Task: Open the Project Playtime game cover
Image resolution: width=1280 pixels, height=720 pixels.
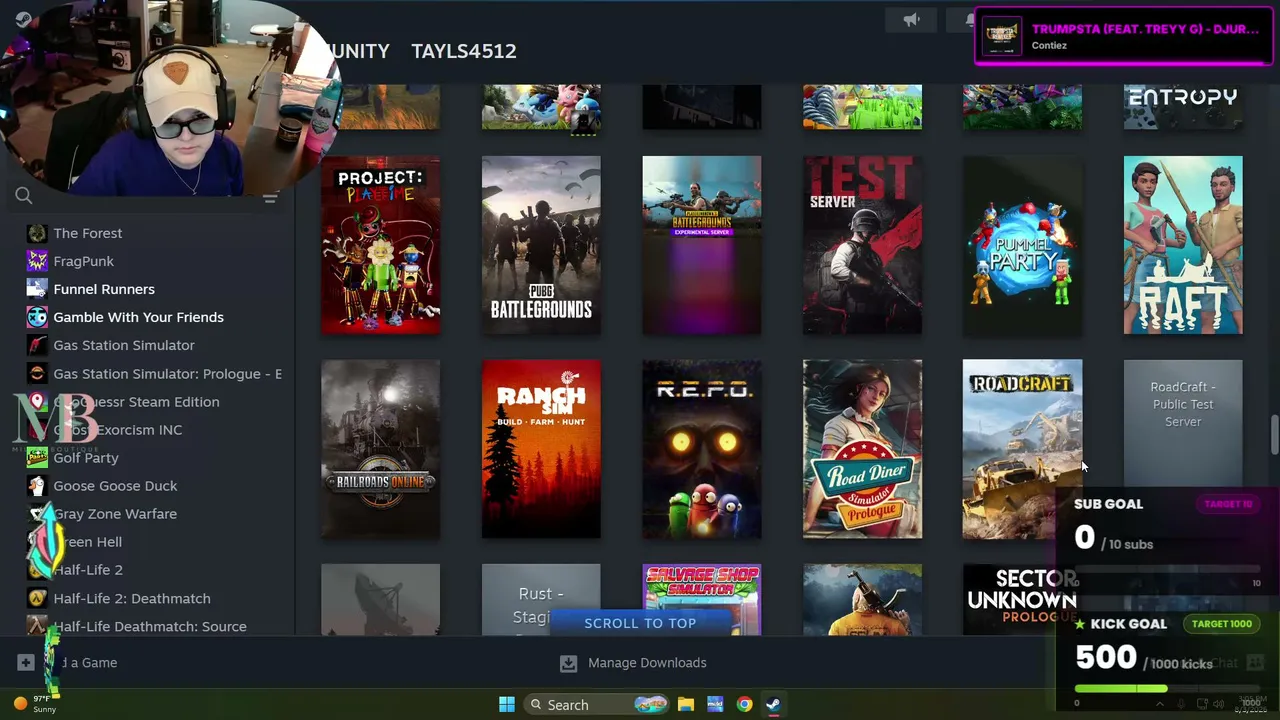Action: tap(381, 245)
